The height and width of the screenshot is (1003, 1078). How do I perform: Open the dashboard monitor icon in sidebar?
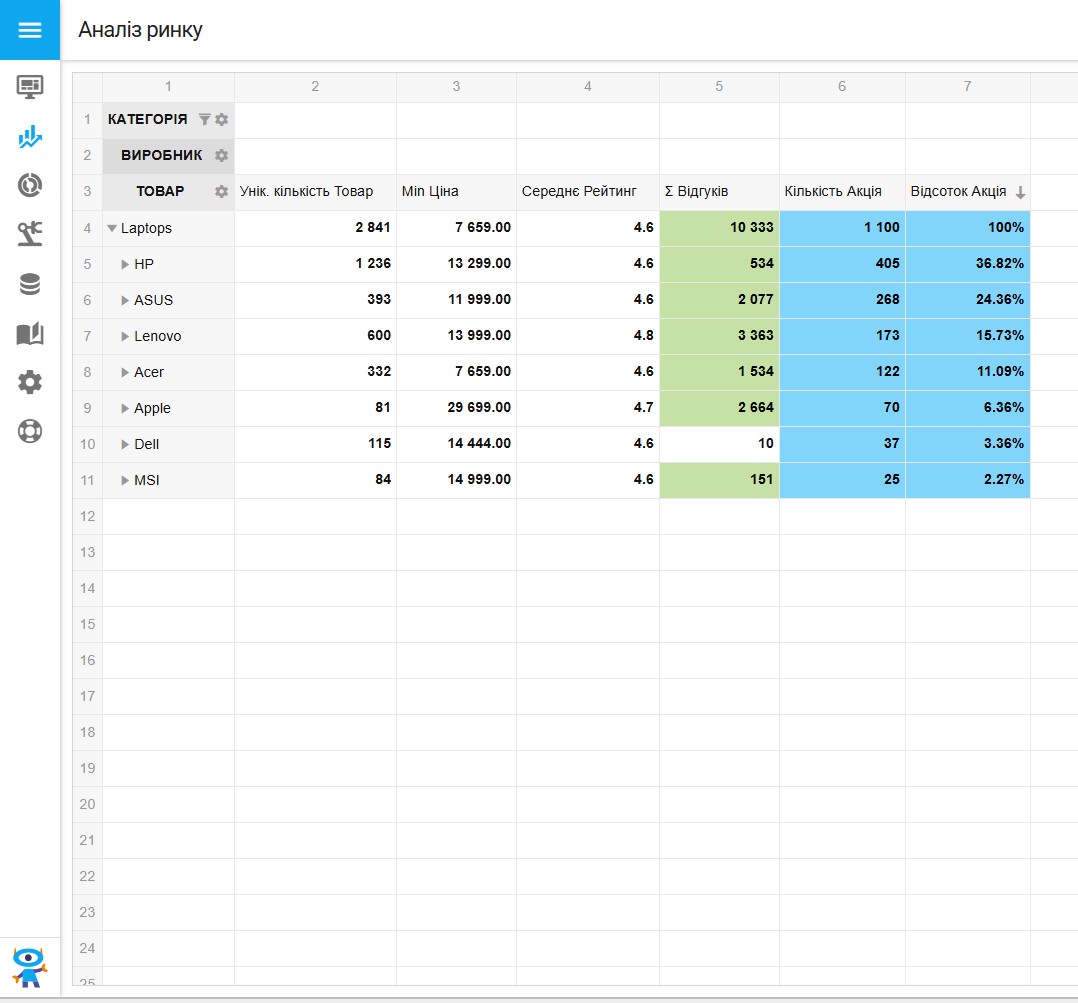(30, 87)
